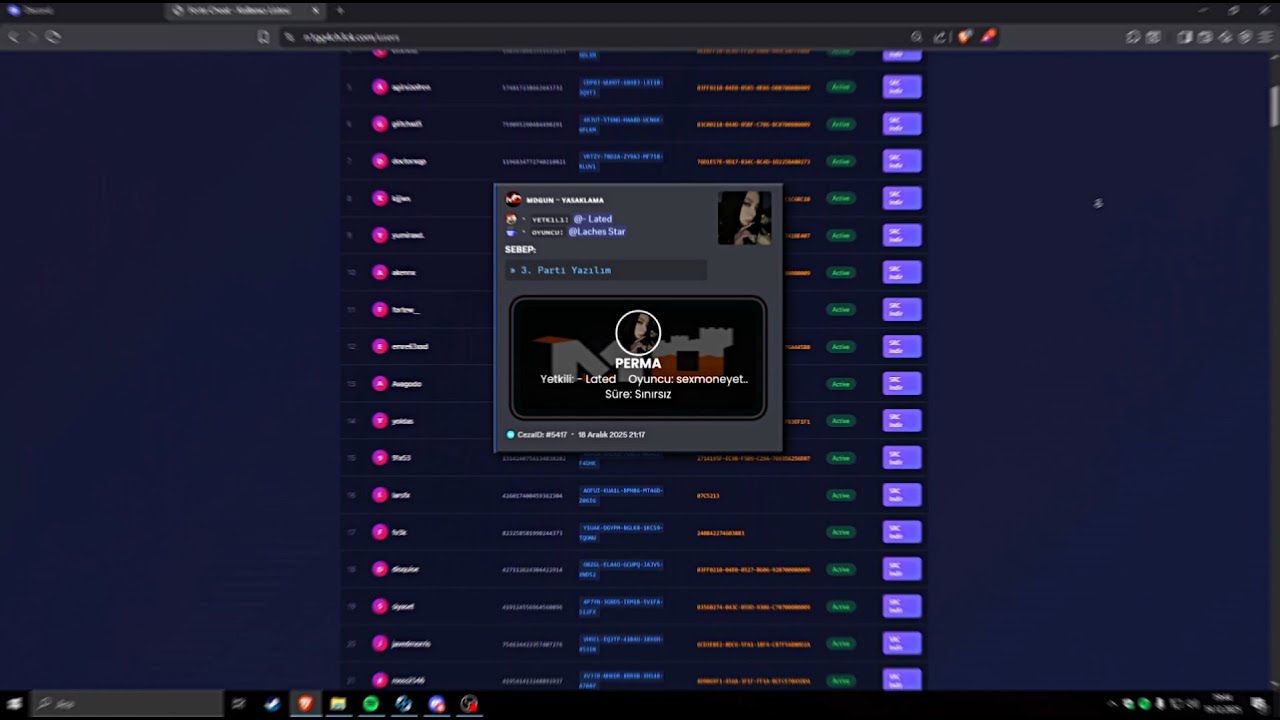Click username 'emre63xxd' in the table

click(410, 347)
